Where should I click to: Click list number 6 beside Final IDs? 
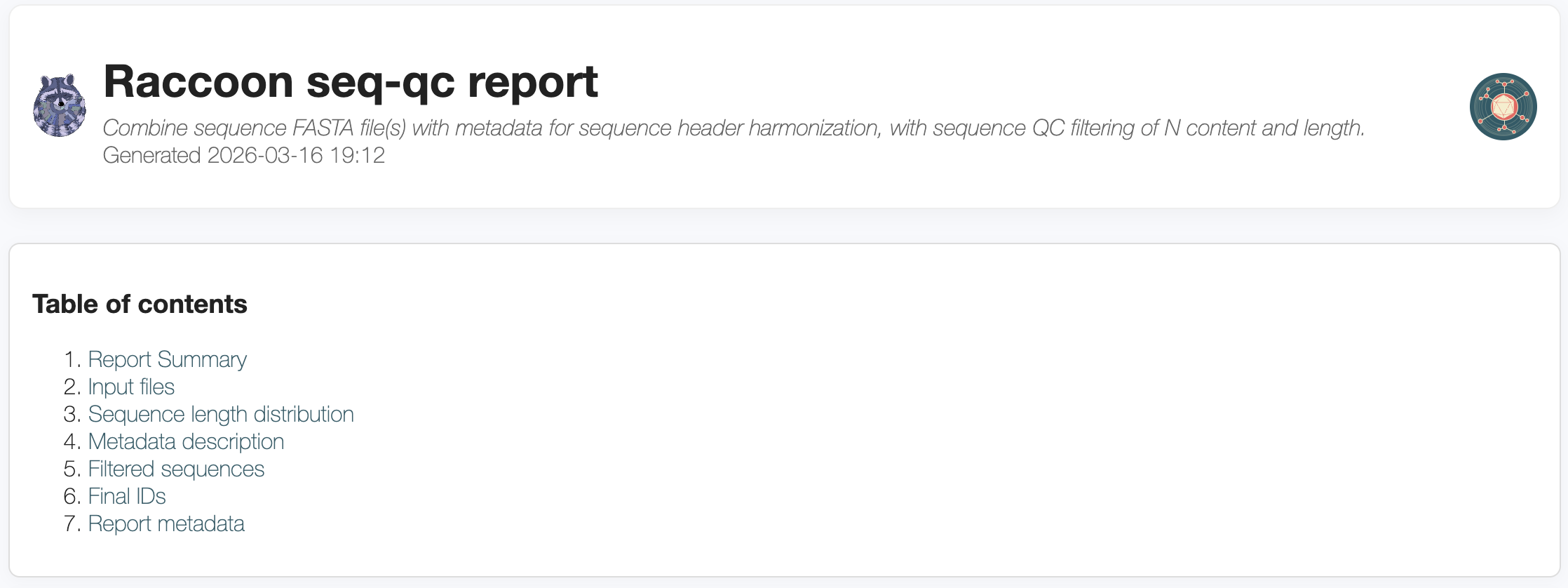click(x=72, y=496)
